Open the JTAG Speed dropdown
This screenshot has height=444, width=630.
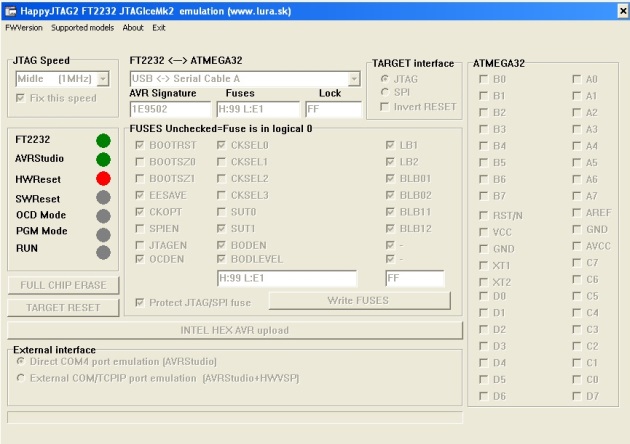103,79
